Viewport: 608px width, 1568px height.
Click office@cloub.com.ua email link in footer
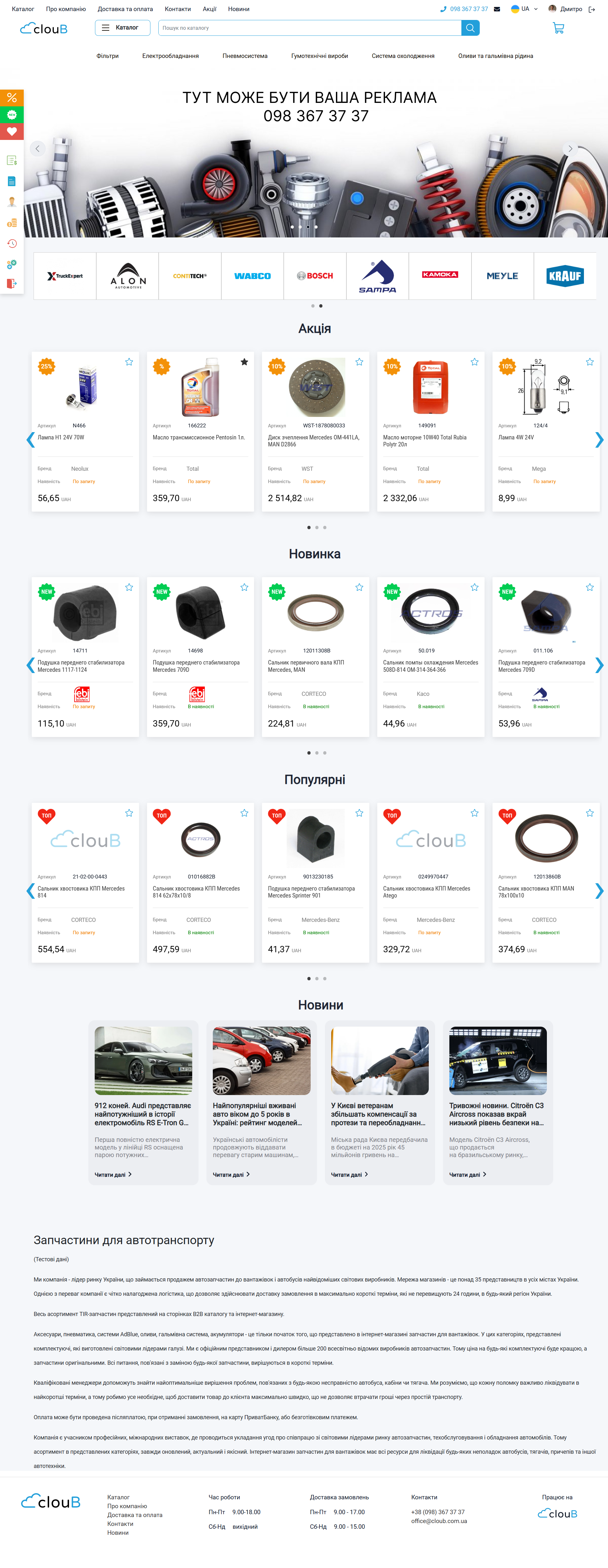pos(439,1521)
